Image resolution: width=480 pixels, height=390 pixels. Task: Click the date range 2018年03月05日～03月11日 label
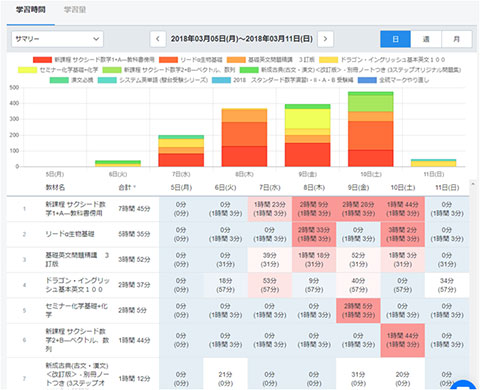(x=242, y=39)
